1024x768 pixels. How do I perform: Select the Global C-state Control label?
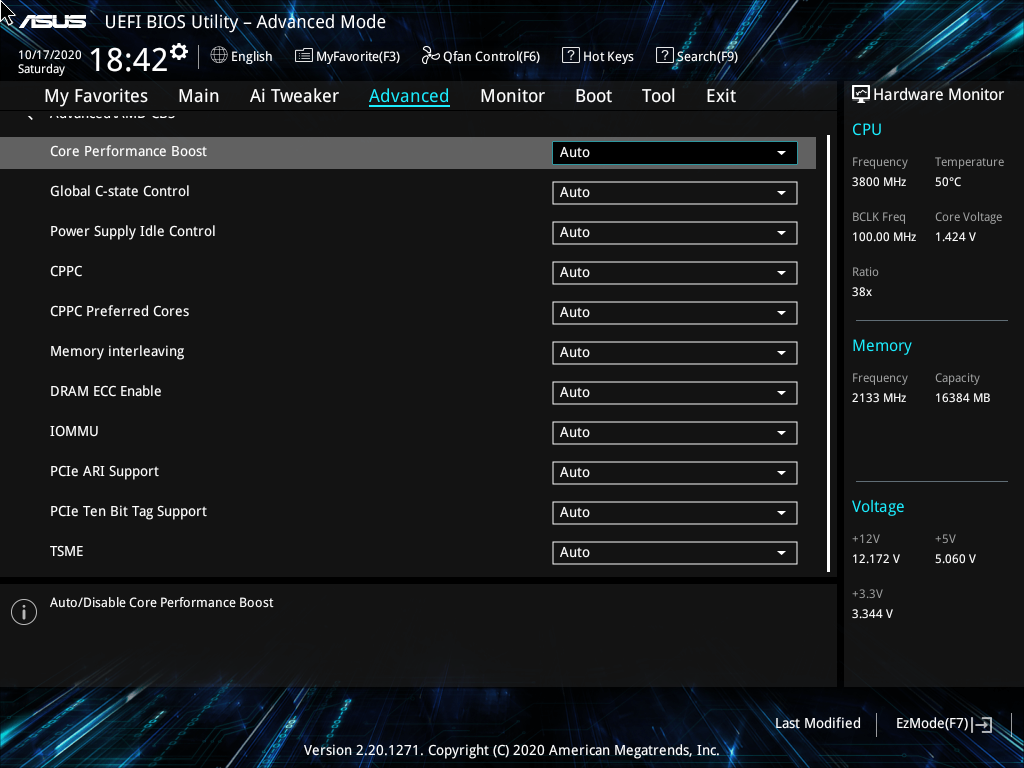[120, 191]
